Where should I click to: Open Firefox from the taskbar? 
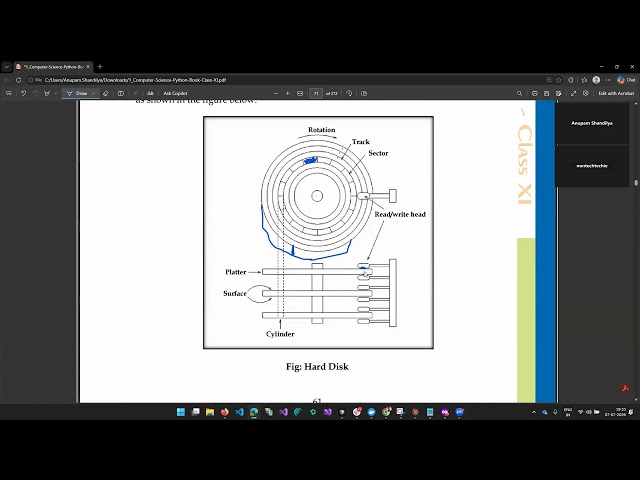224,412
